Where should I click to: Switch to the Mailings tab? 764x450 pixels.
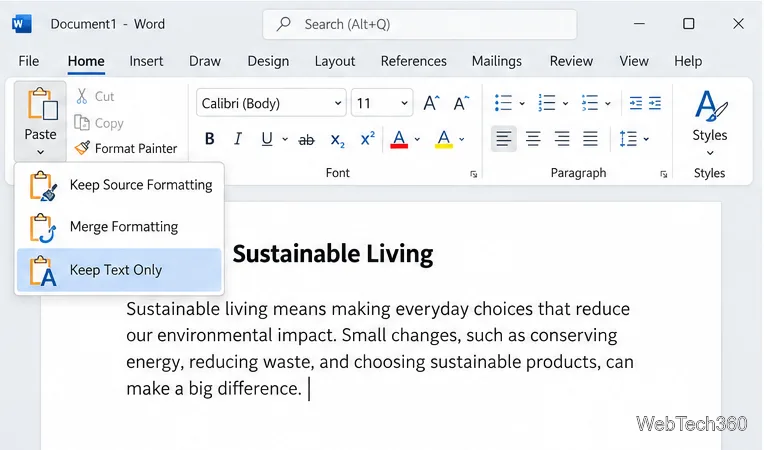(497, 61)
